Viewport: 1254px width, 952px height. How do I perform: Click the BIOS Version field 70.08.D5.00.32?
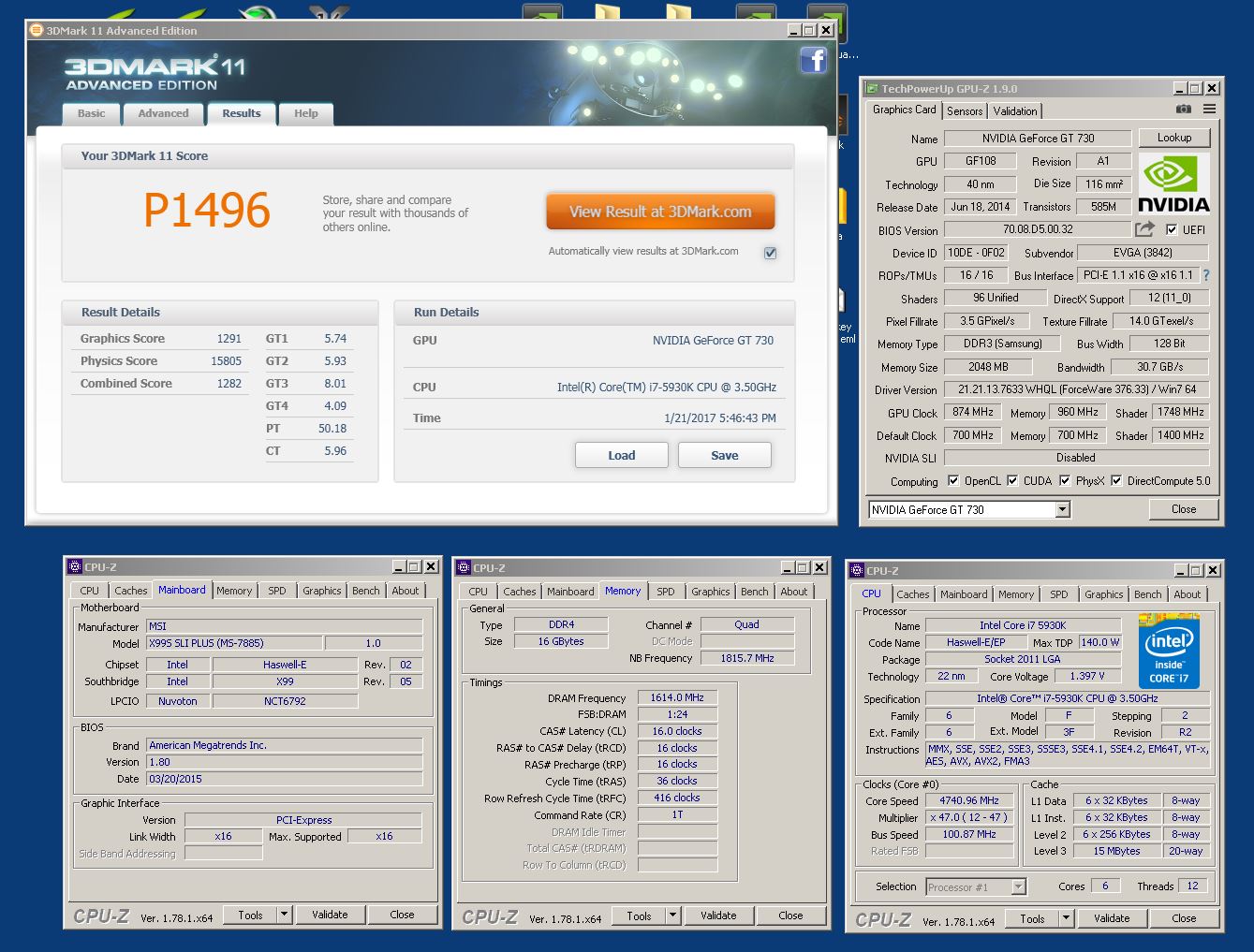coord(1038,229)
